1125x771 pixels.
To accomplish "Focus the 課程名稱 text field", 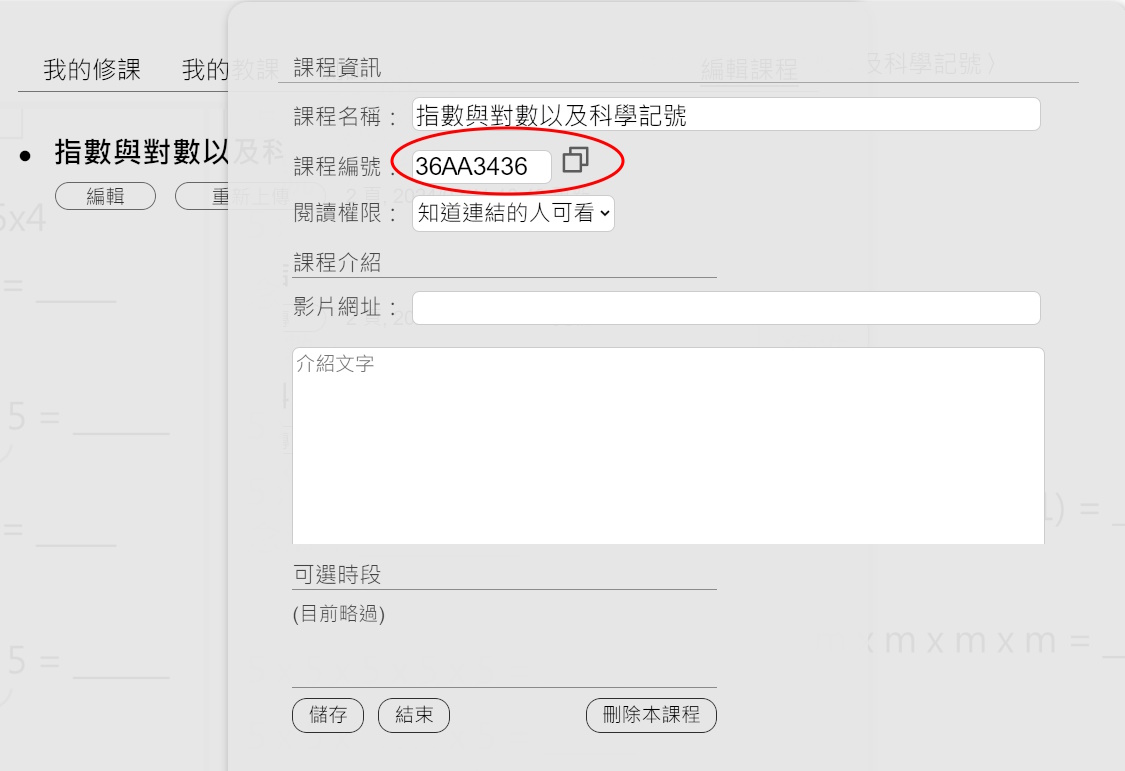I will (726, 115).
